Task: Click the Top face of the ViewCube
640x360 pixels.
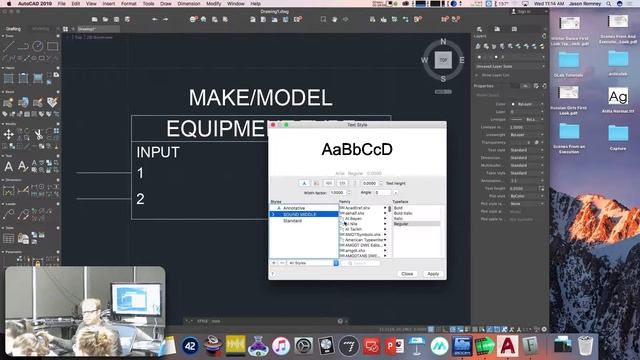Action: point(443,60)
